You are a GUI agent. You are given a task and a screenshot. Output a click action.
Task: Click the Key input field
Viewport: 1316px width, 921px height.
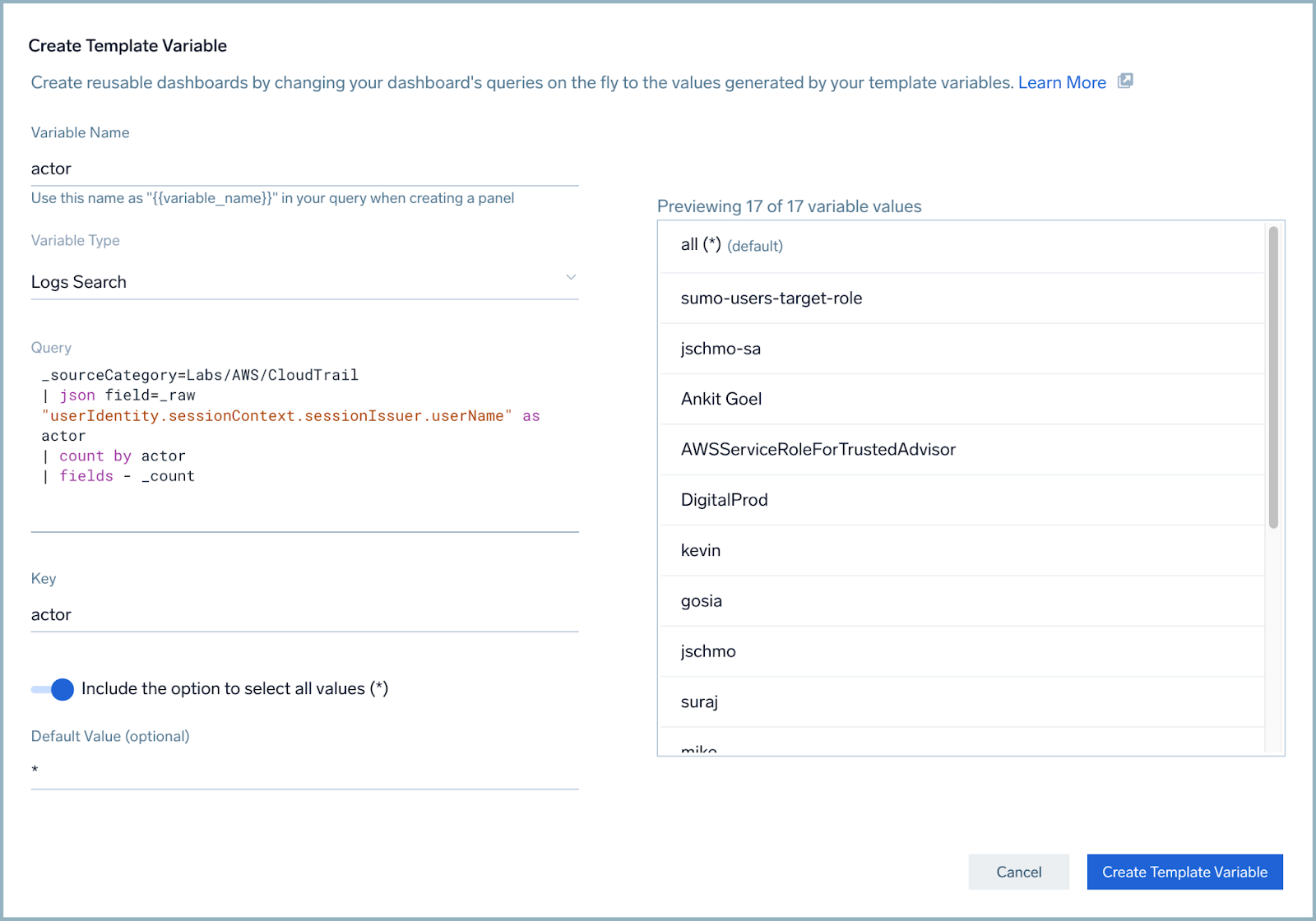pos(304,614)
